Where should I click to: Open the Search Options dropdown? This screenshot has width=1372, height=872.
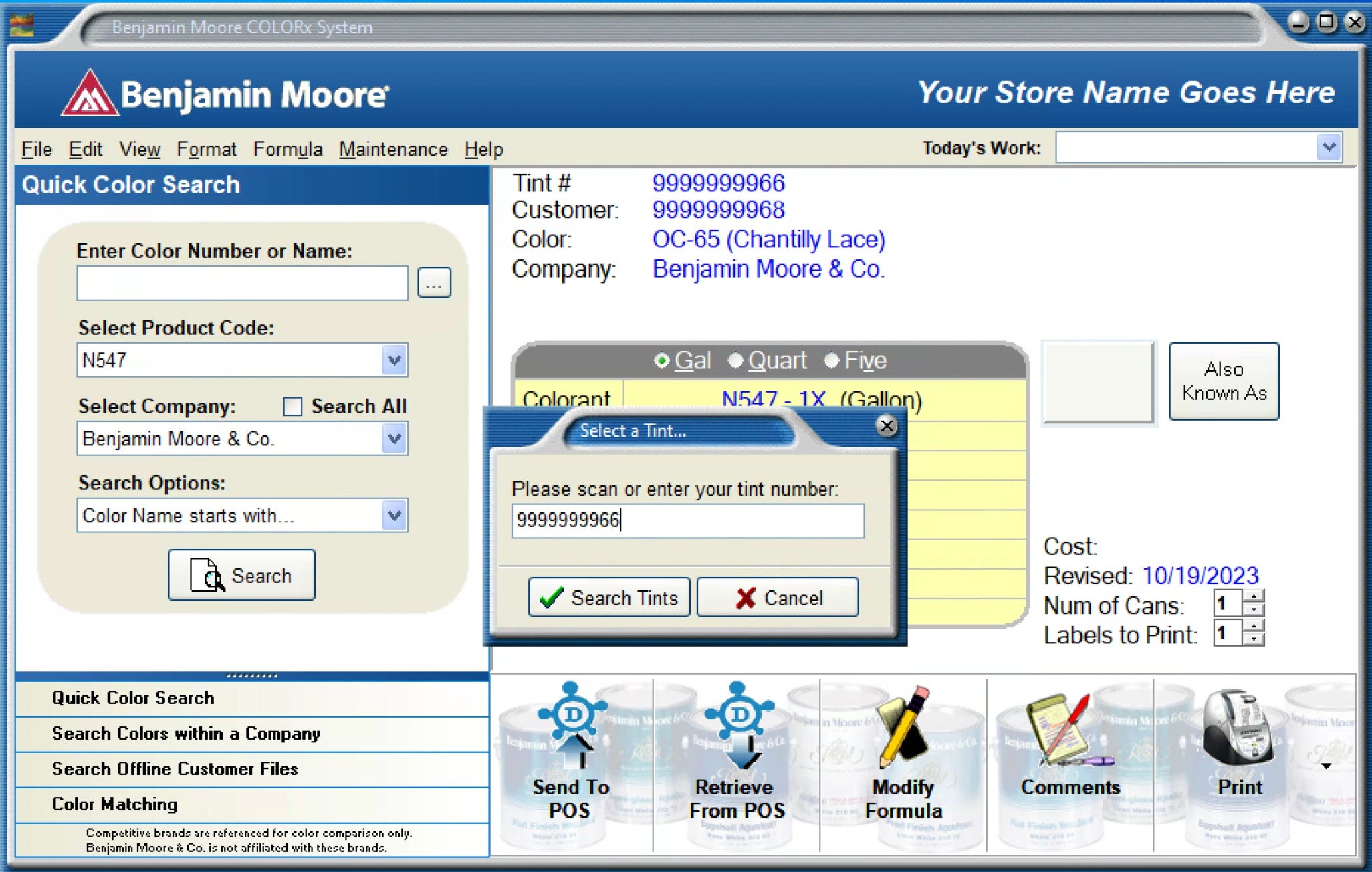pos(393,515)
